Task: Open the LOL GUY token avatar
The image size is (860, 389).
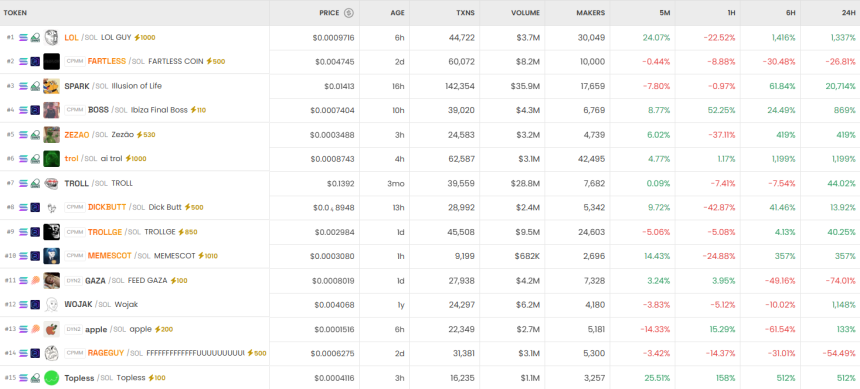Action: click(x=52, y=37)
